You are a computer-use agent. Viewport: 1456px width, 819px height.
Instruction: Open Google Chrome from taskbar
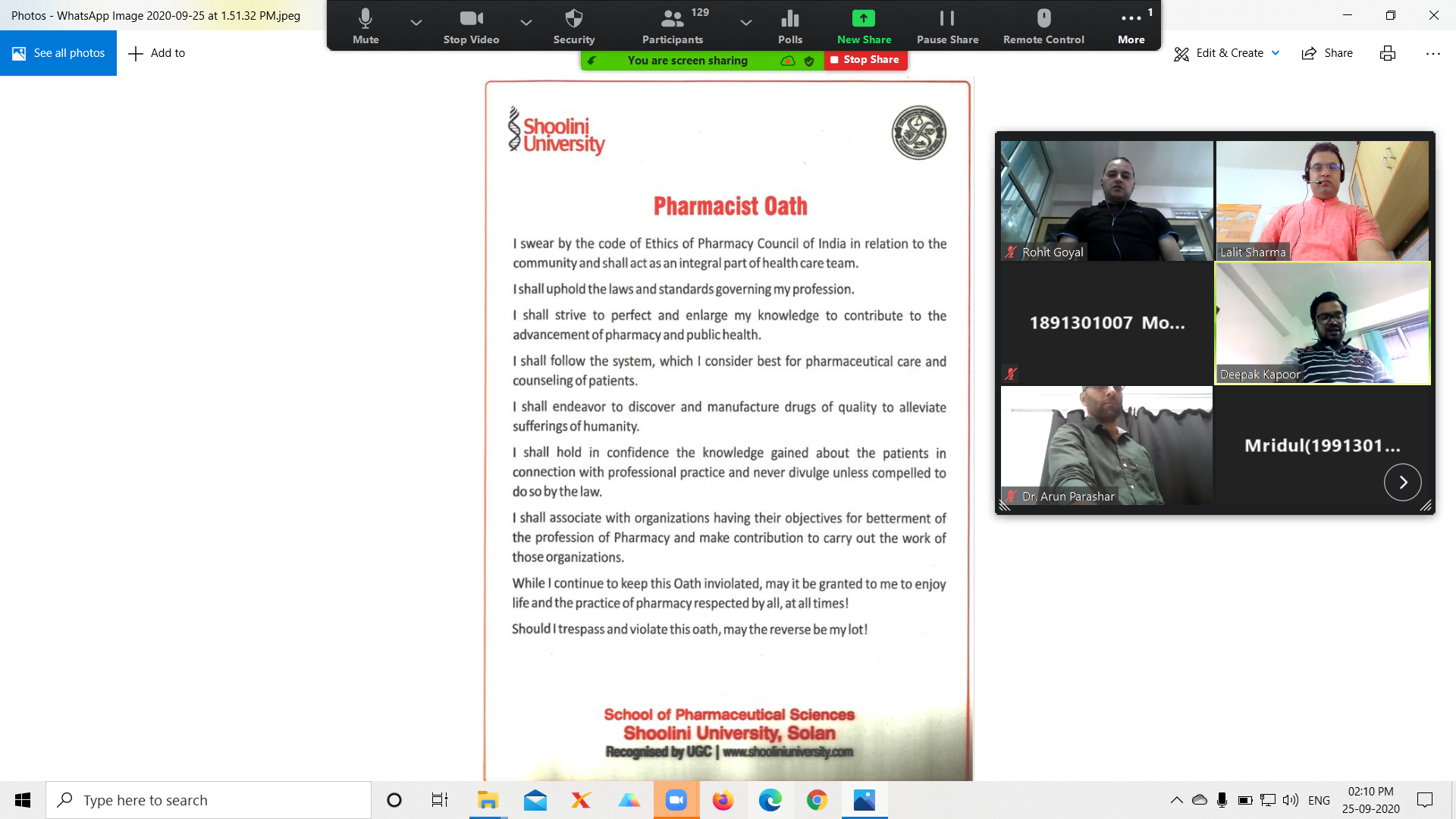817,800
